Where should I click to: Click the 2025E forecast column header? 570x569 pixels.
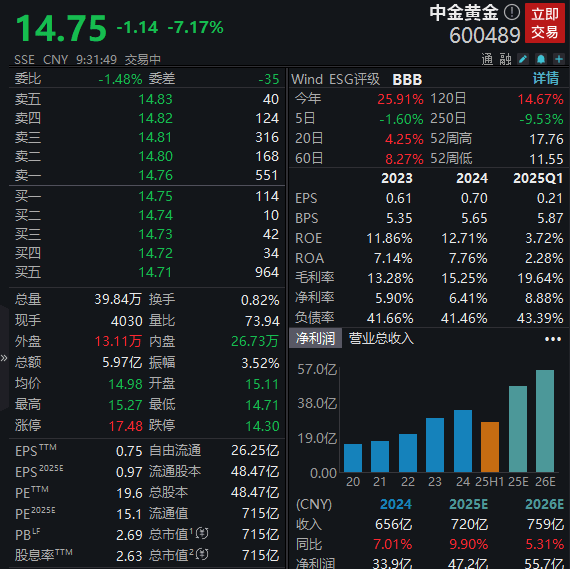tap(469, 504)
